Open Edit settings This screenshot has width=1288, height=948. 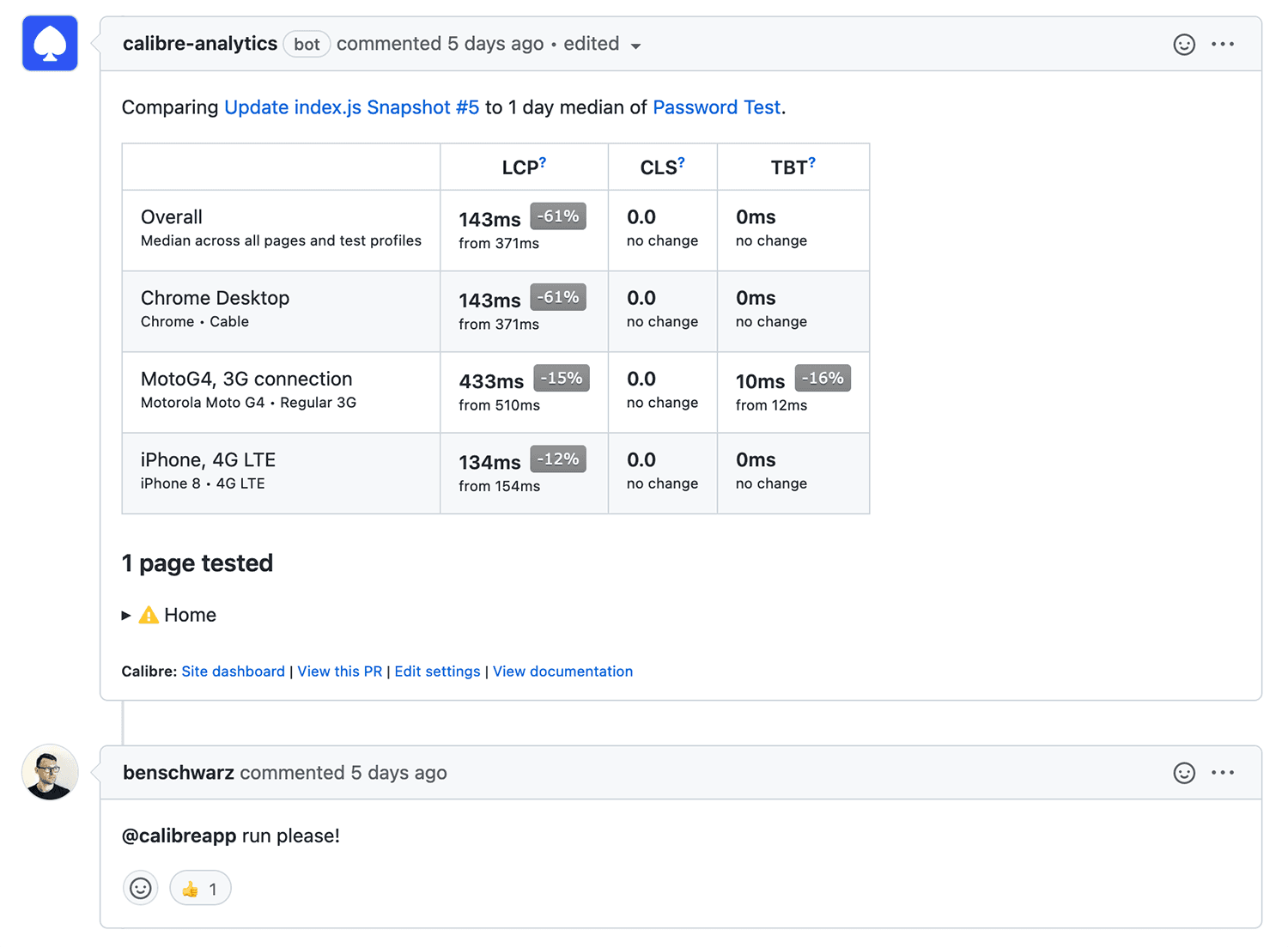tap(437, 671)
